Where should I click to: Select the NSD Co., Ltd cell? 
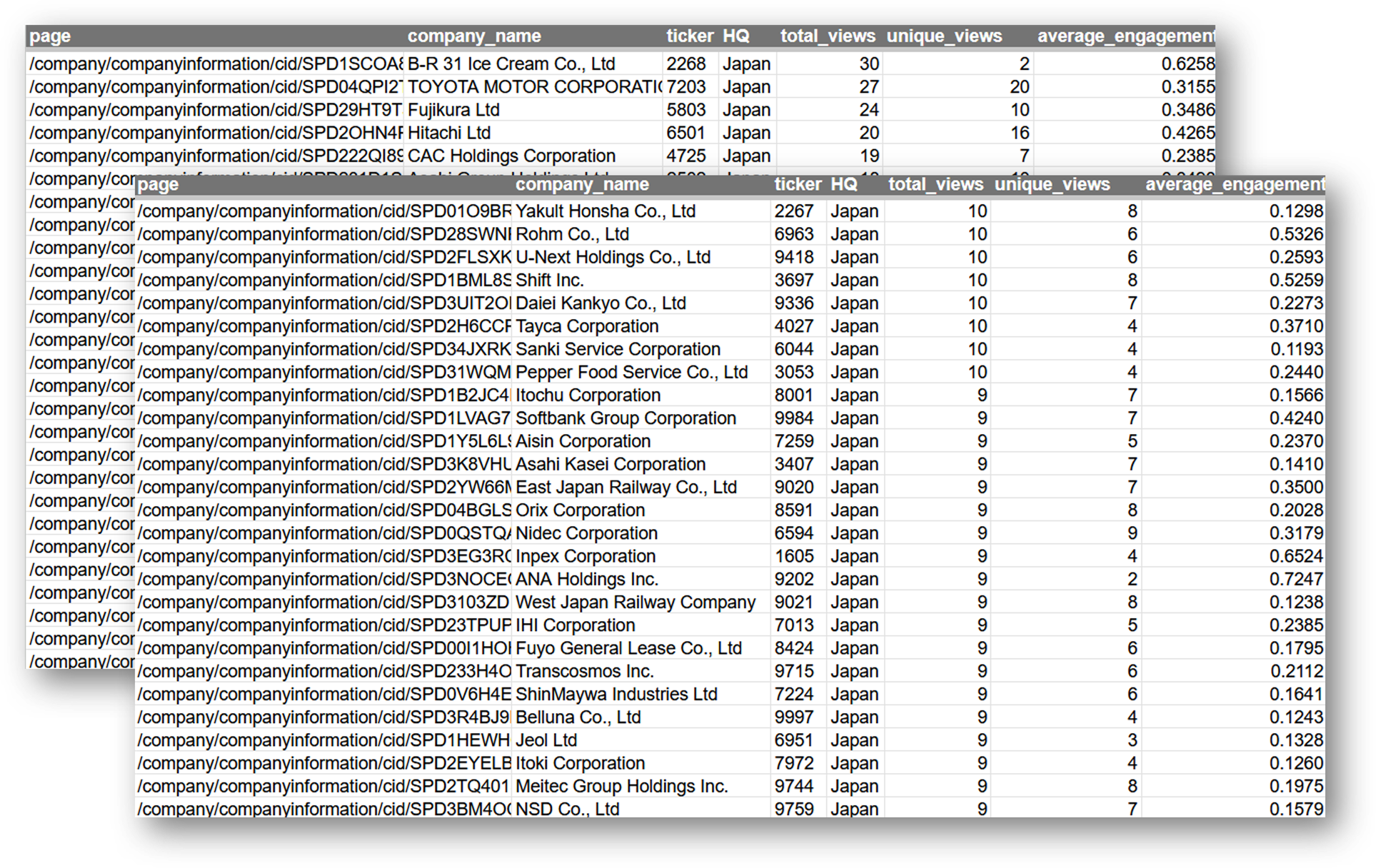[567, 809]
